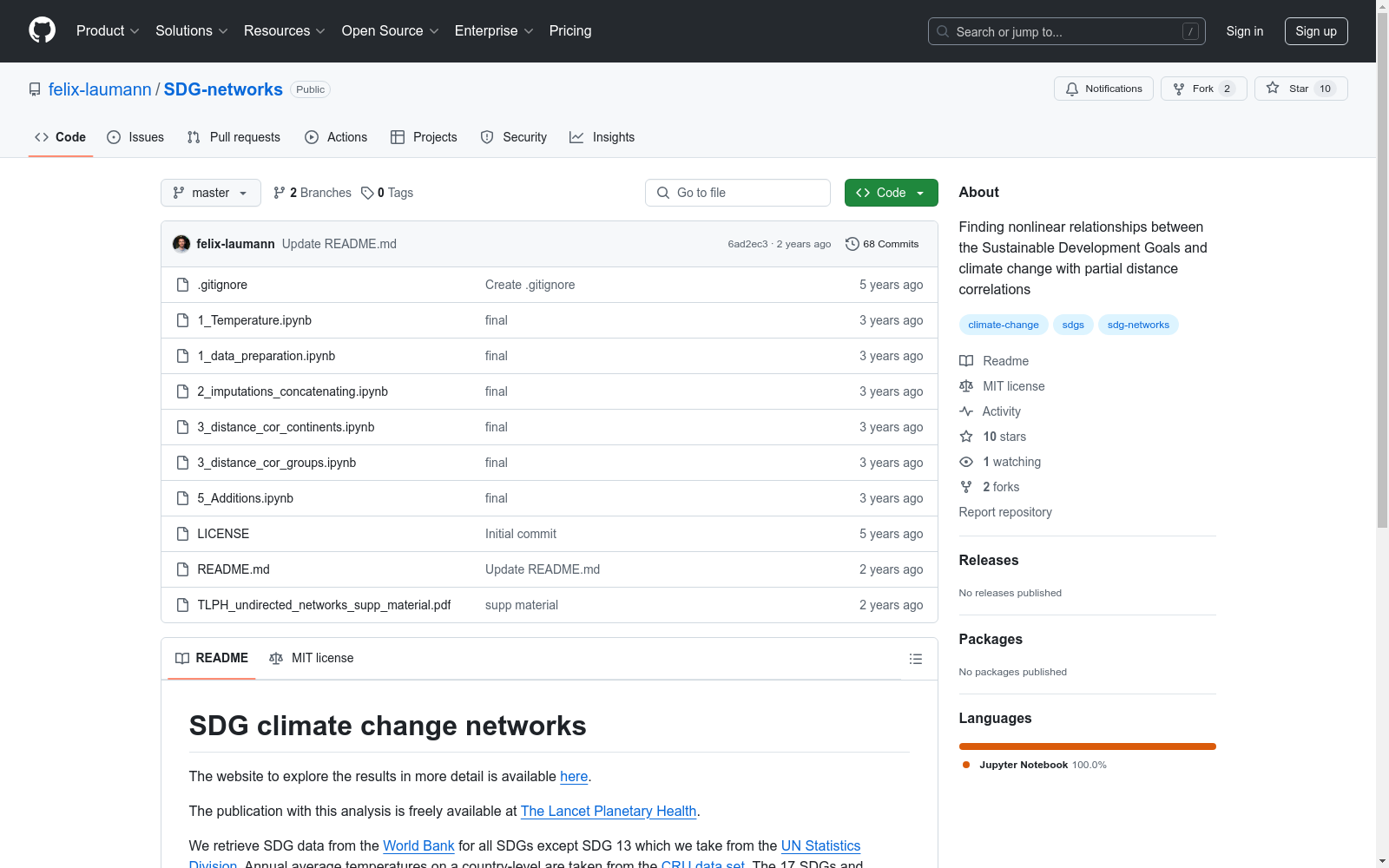Open the README outline list icon
The height and width of the screenshot is (868, 1389).
pyautogui.click(x=915, y=659)
